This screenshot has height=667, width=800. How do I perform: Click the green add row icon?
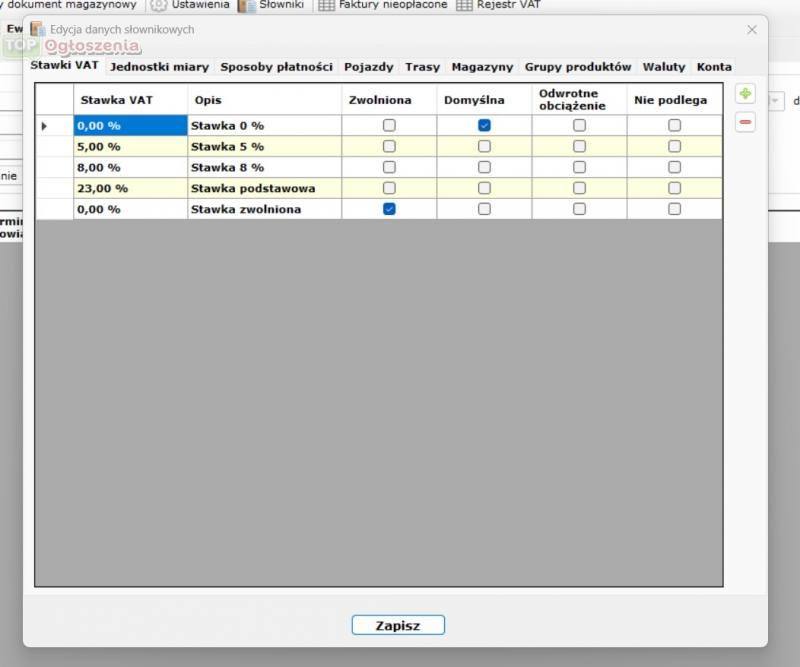(x=745, y=94)
